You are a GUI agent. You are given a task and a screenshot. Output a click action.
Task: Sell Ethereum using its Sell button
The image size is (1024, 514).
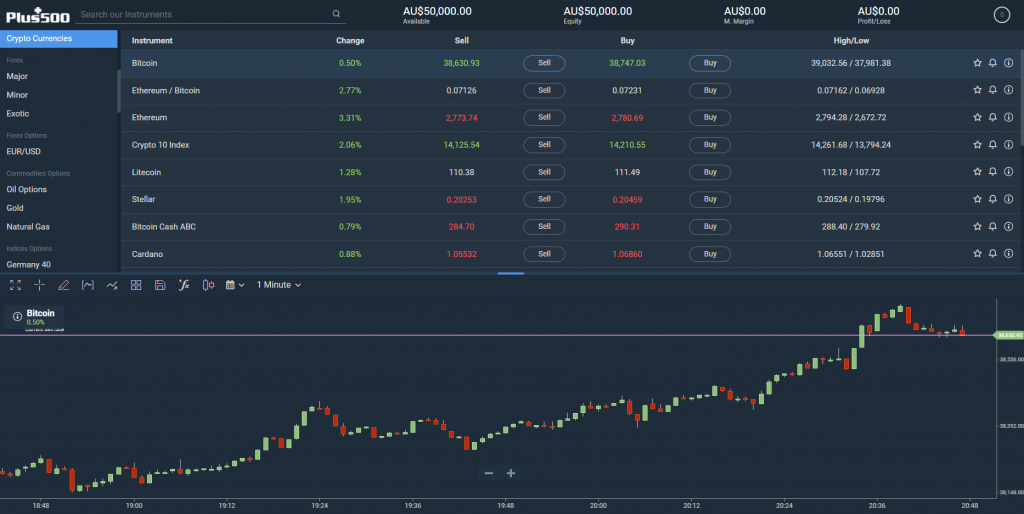[x=544, y=118]
